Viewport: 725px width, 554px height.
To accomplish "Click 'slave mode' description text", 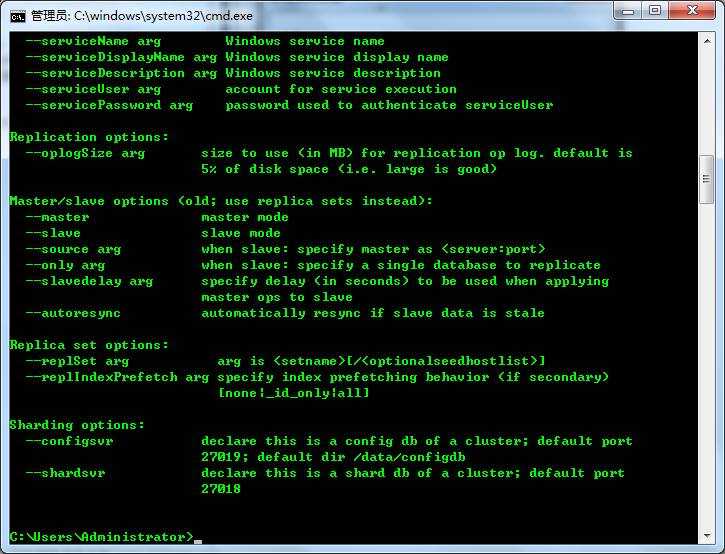I will (241, 234).
